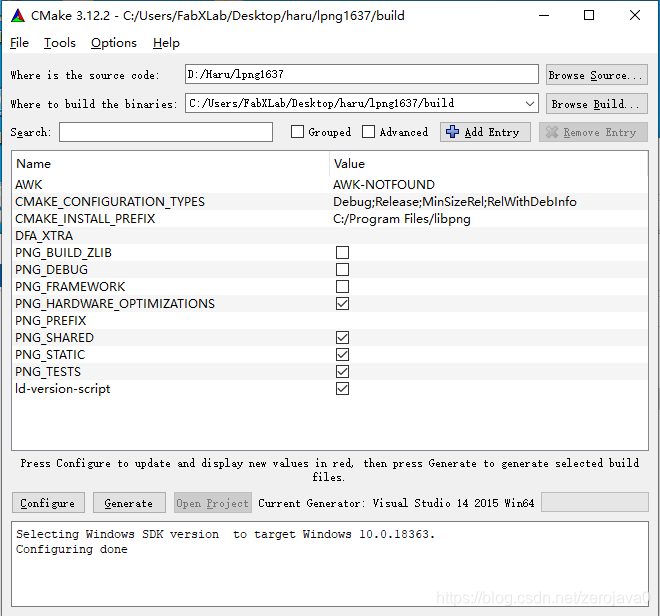
Task: Select the PNG_STATIC name
Action: click(50, 355)
